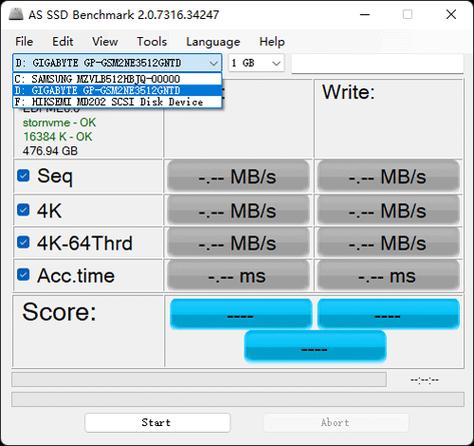
Task: Click the Write: column header
Action: point(348,92)
